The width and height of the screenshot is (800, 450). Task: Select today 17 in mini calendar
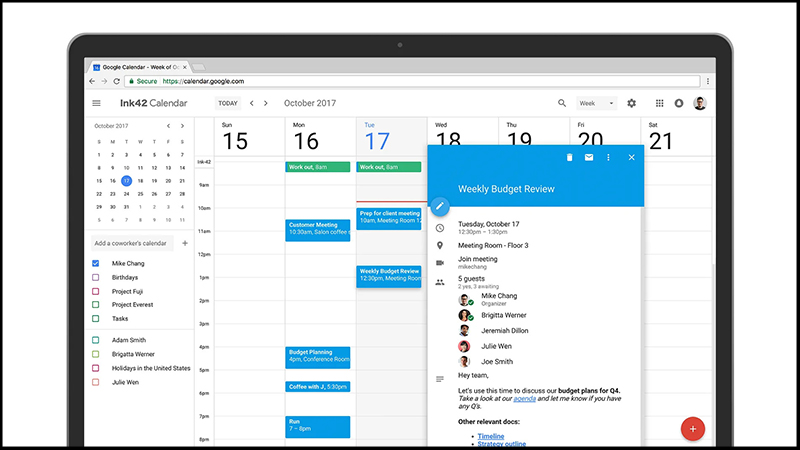127,181
